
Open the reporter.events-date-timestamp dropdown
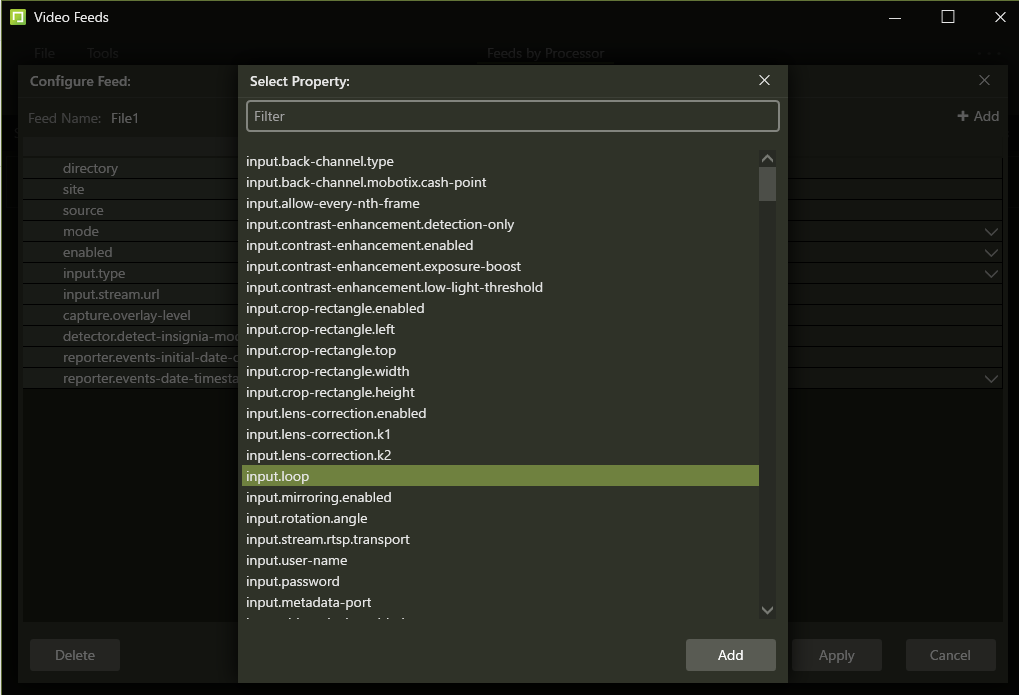tap(991, 379)
